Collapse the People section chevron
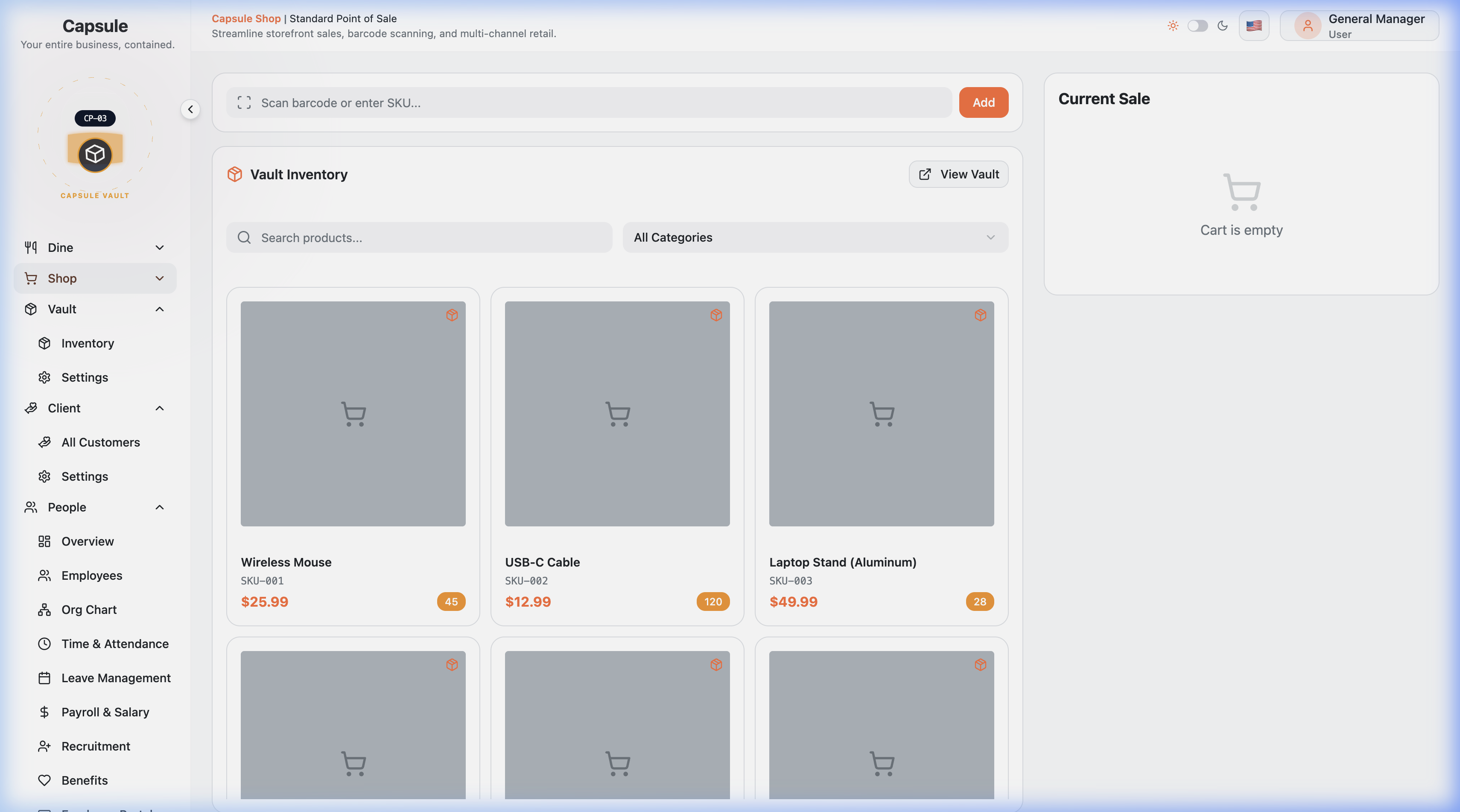The height and width of the screenshot is (812, 1460). click(159, 507)
